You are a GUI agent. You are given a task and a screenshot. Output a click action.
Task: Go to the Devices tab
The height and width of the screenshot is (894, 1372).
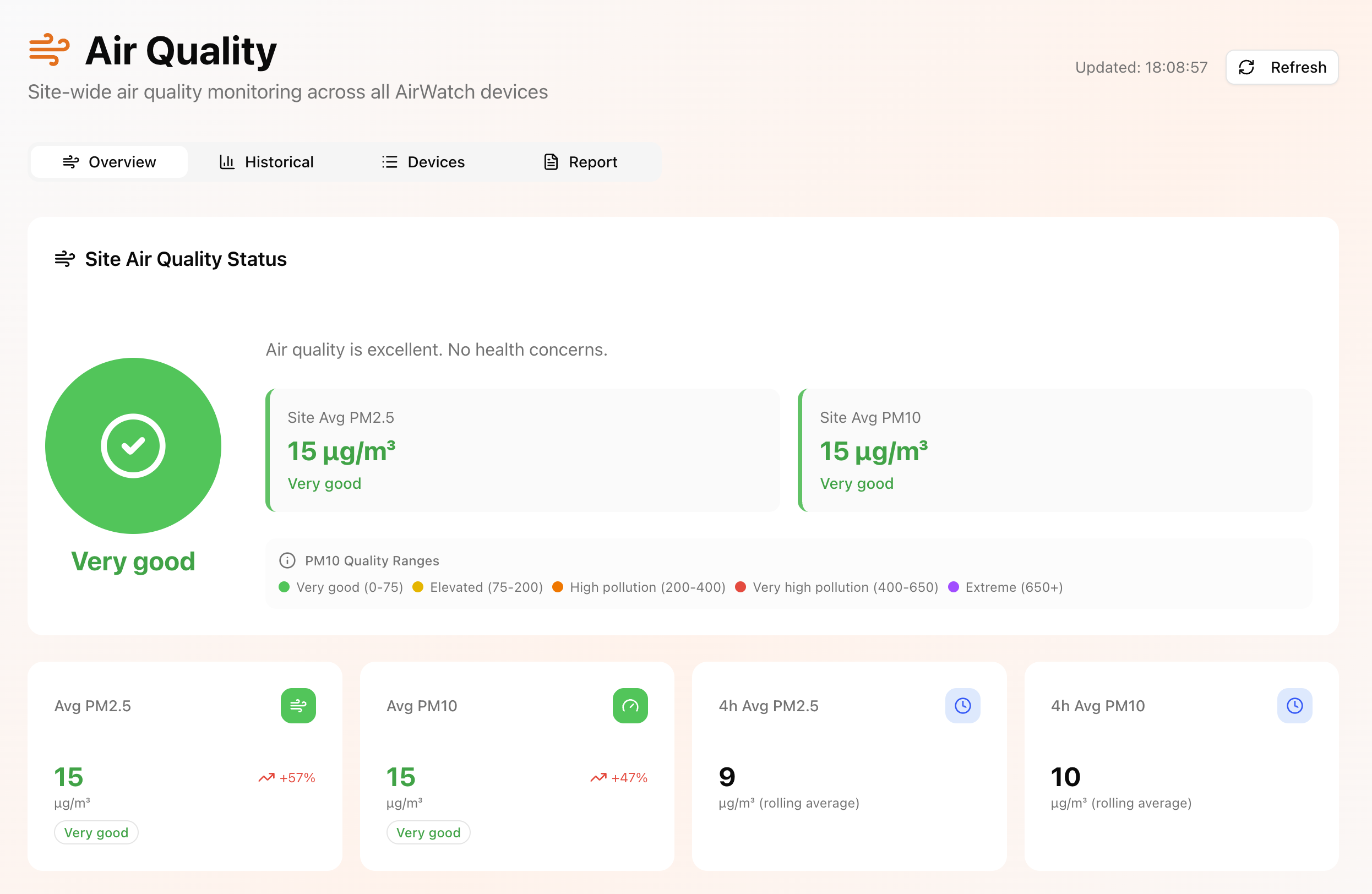(x=423, y=162)
